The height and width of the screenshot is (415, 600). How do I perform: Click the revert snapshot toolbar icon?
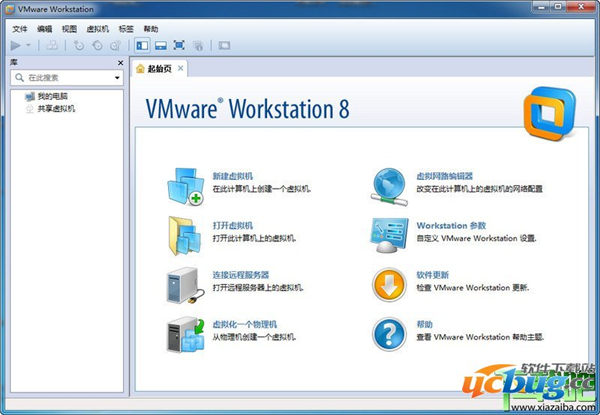pyautogui.click(x=97, y=46)
